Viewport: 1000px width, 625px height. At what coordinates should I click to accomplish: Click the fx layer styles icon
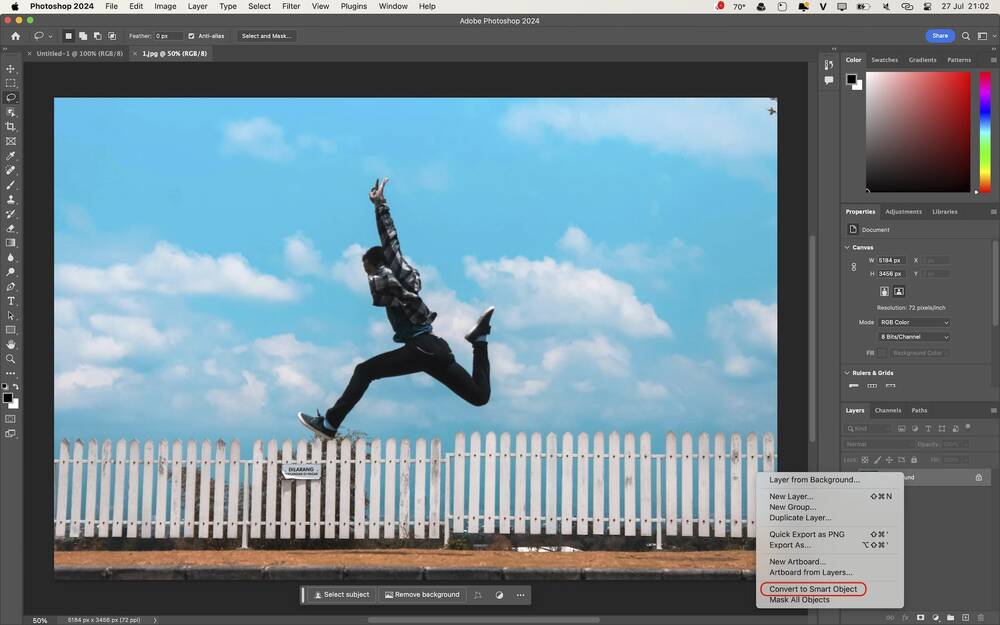click(906, 618)
